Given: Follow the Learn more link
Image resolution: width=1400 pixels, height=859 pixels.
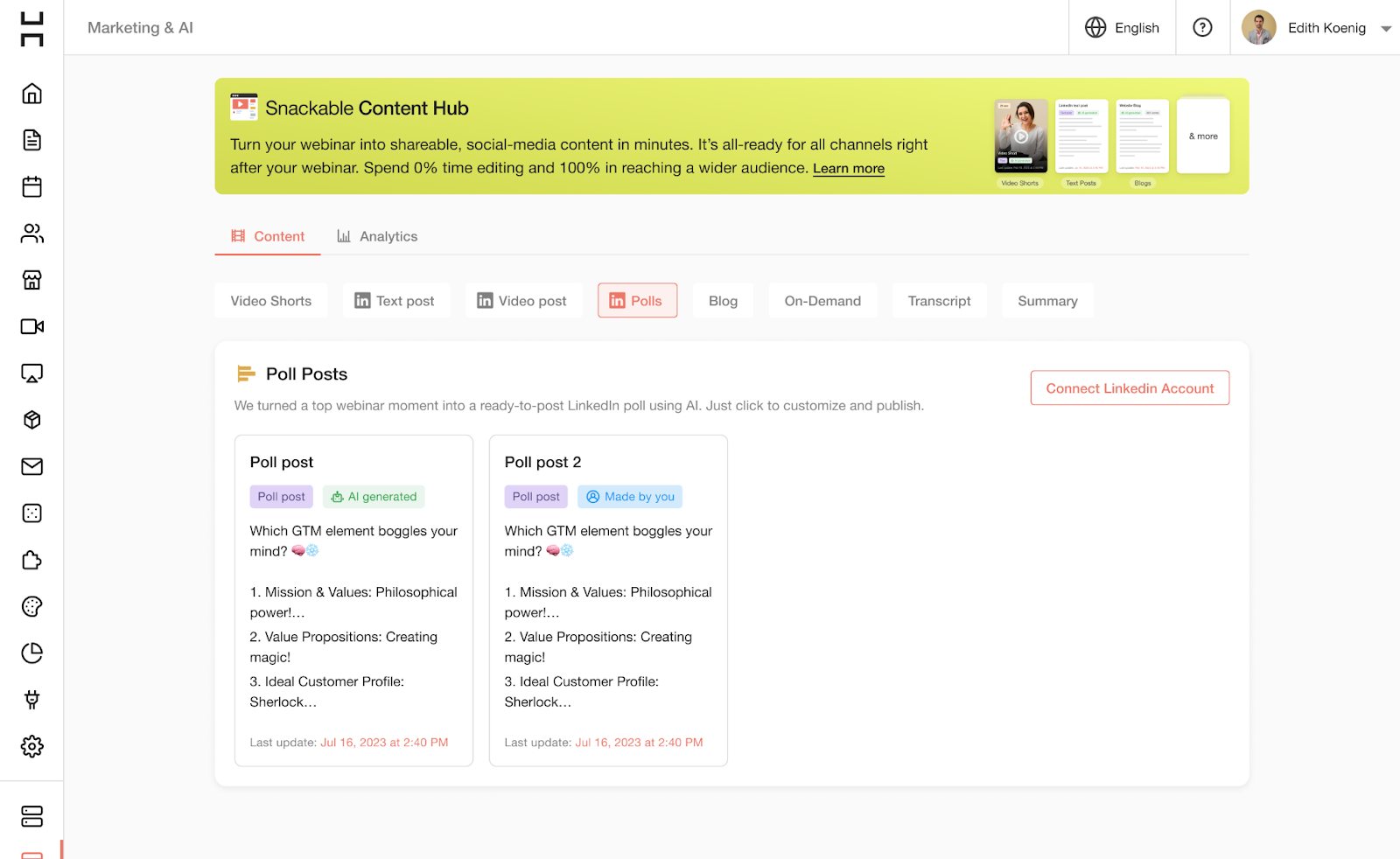Looking at the screenshot, I should click(x=848, y=169).
